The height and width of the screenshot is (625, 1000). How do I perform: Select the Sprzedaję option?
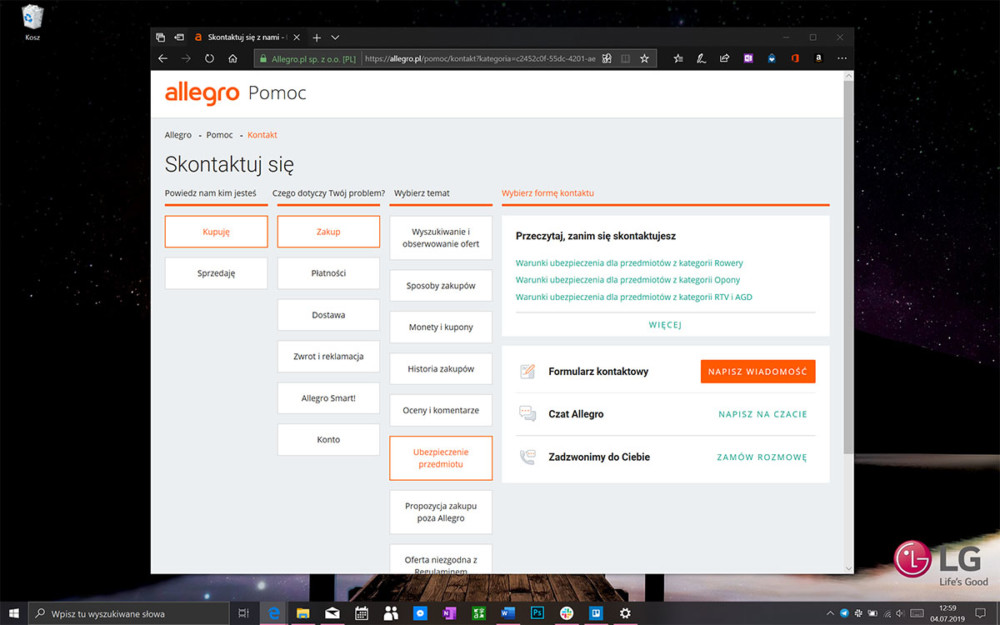coord(216,273)
